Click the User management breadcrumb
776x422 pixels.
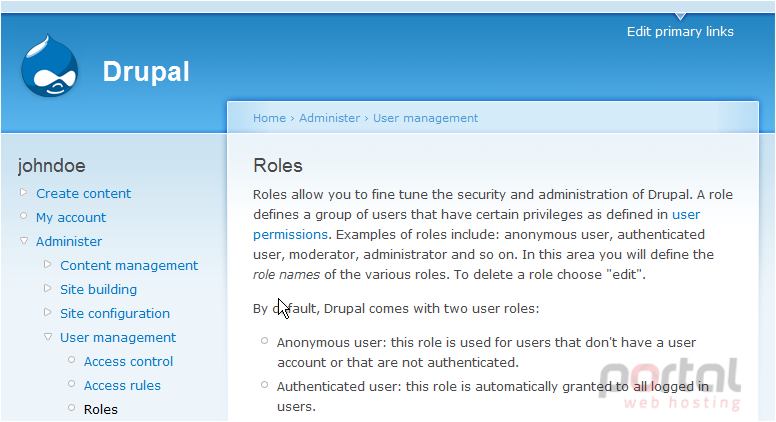[x=425, y=118]
